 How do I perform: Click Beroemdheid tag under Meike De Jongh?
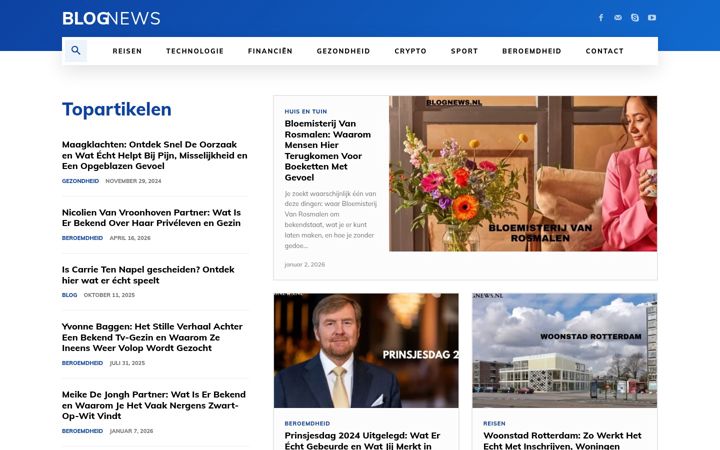tap(82, 431)
